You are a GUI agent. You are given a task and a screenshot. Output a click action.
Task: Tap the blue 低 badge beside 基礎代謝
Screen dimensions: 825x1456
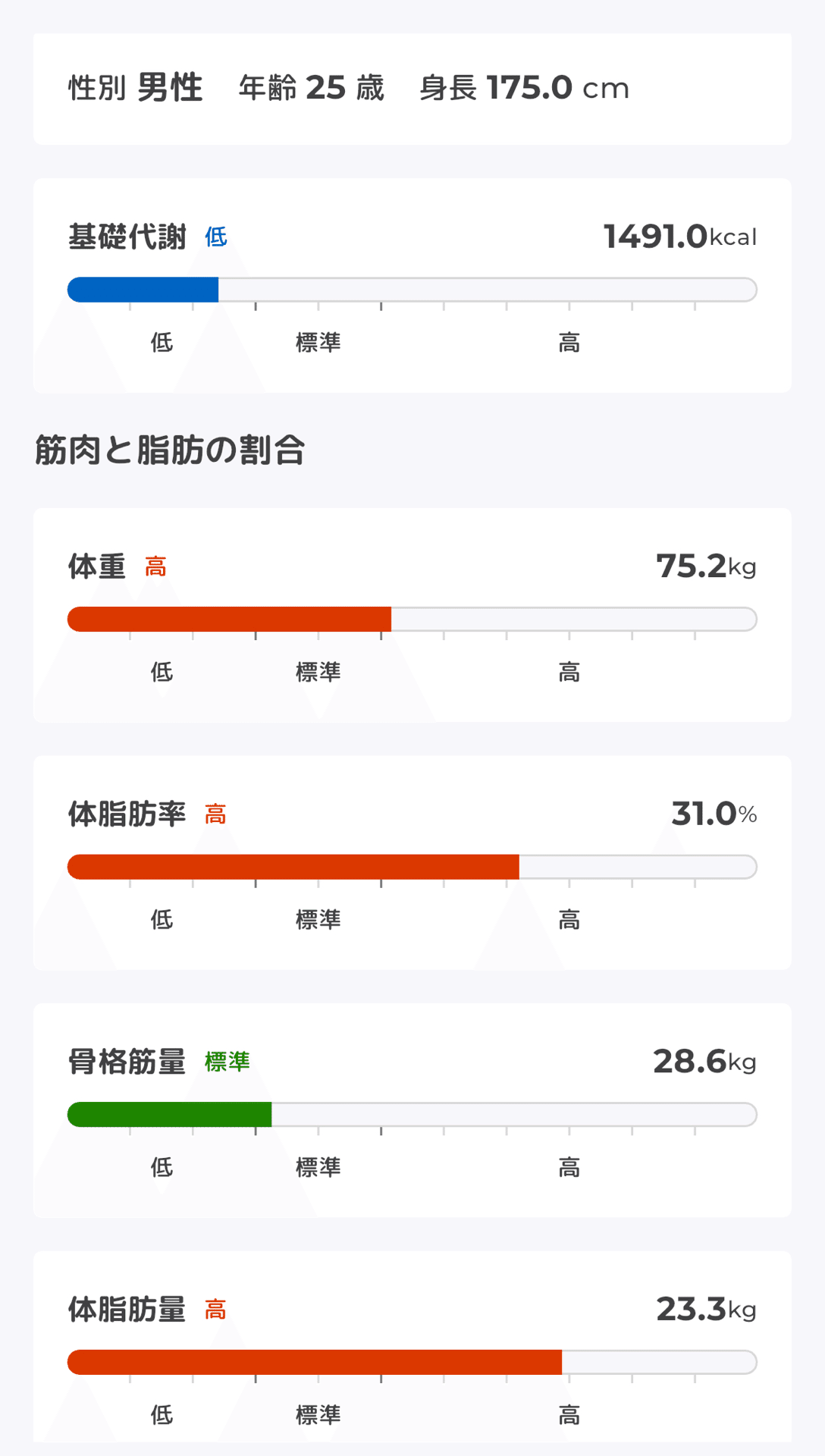click(x=216, y=237)
